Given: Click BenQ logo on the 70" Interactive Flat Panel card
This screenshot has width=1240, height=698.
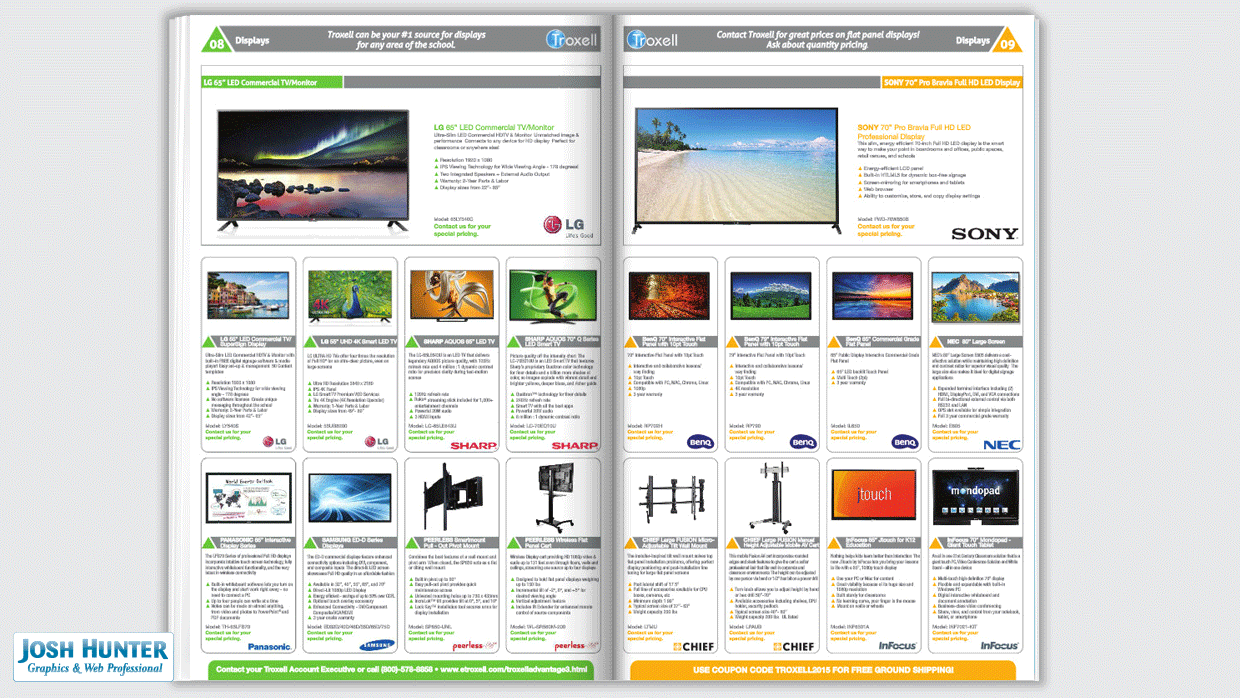Looking at the screenshot, I should [x=701, y=441].
